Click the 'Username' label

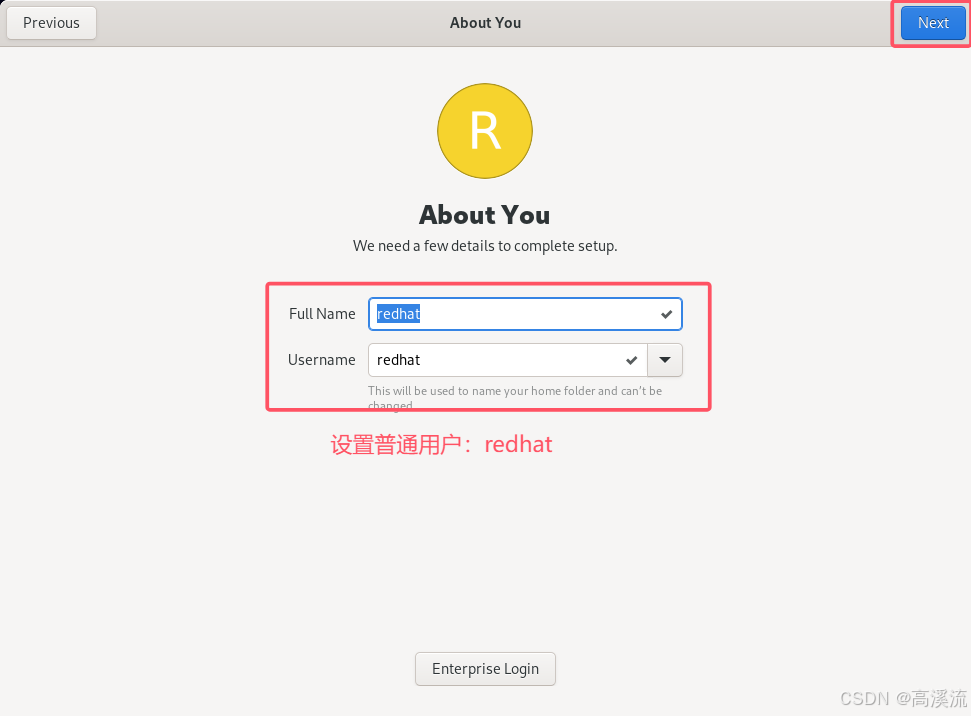point(321,360)
